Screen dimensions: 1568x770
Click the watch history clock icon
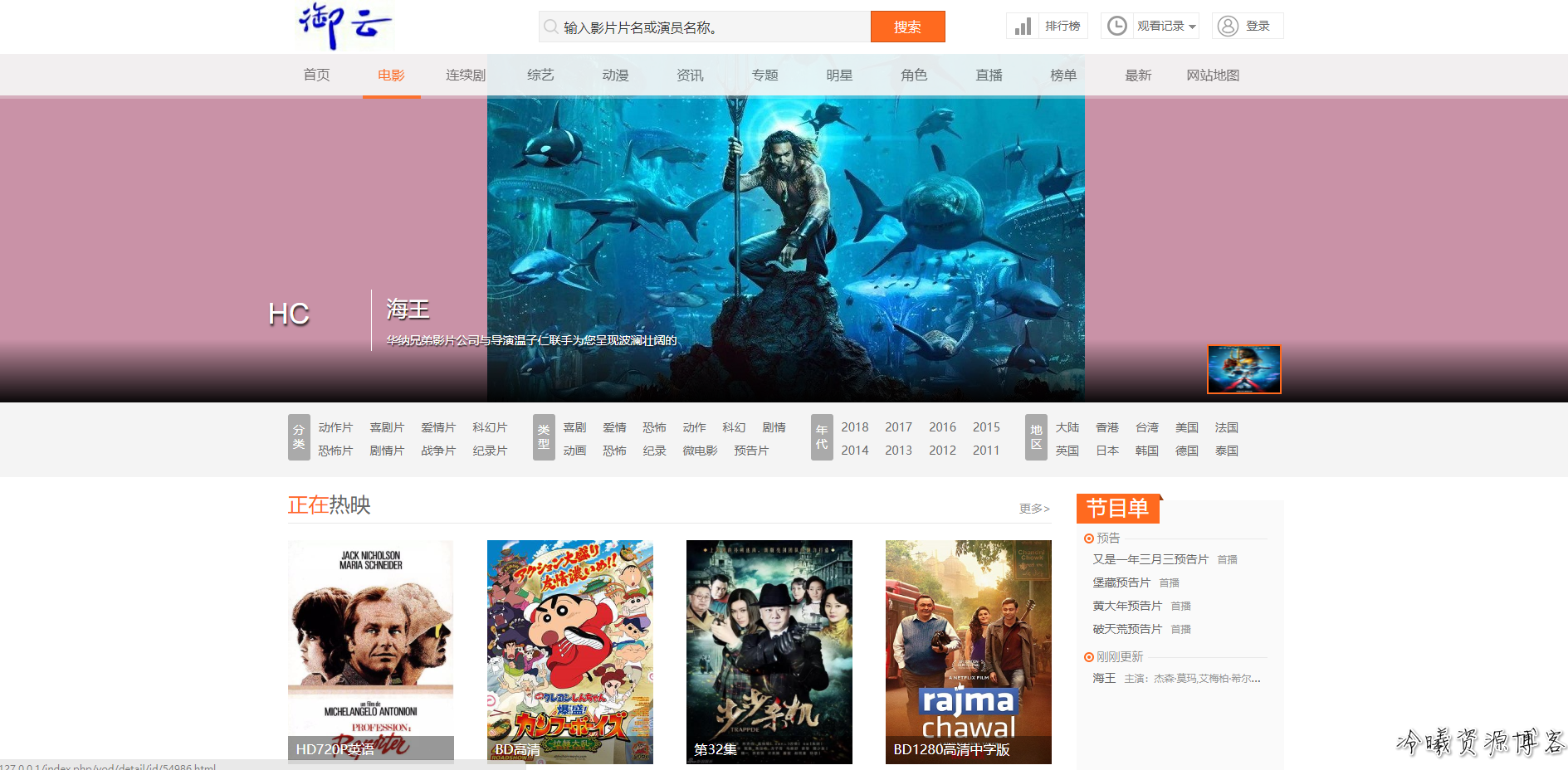point(1117,26)
